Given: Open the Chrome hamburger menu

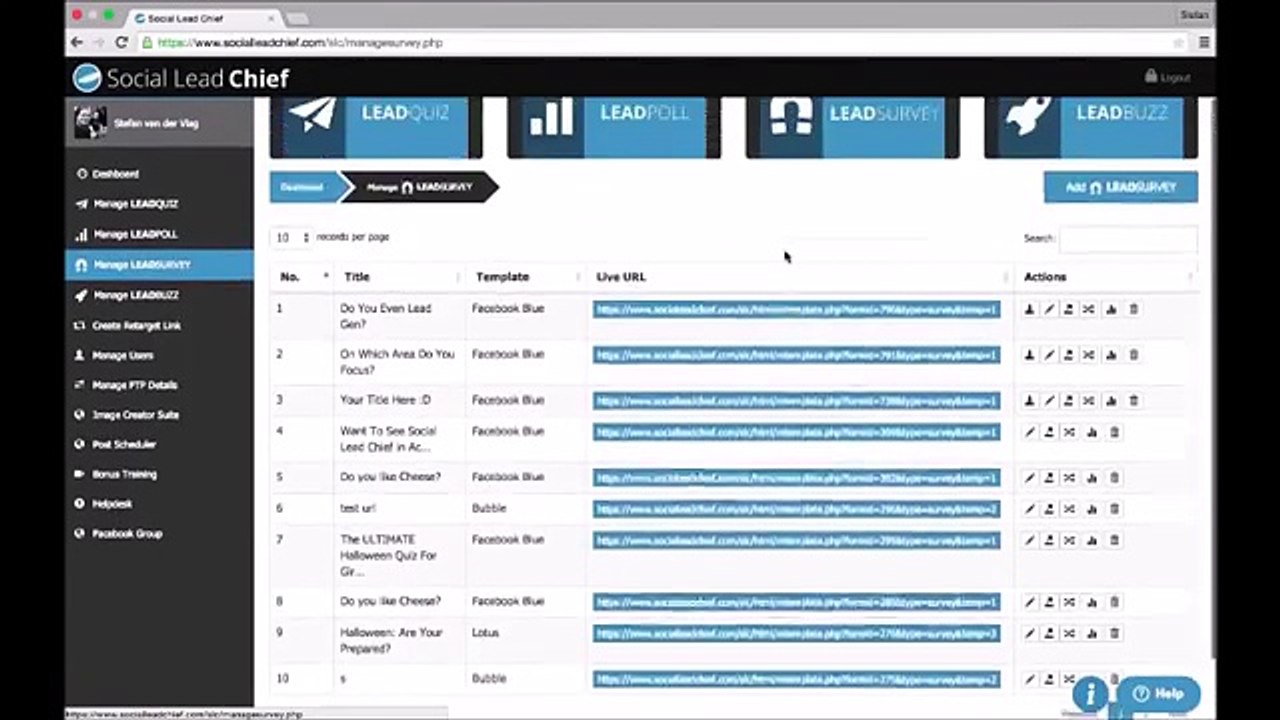Looking at the screenshot, I should coord(1204,43).
